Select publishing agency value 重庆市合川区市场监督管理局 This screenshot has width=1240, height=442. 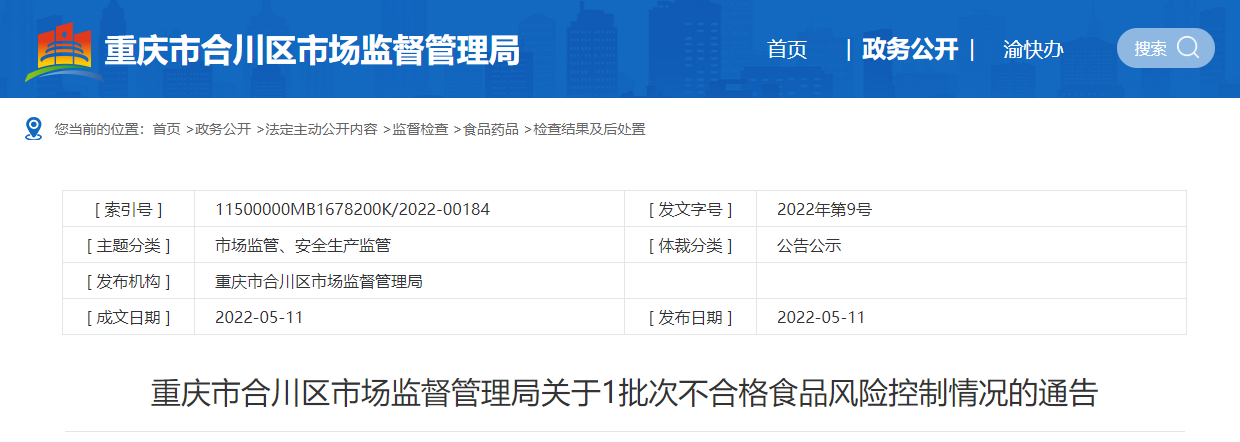tap(319, 281)
